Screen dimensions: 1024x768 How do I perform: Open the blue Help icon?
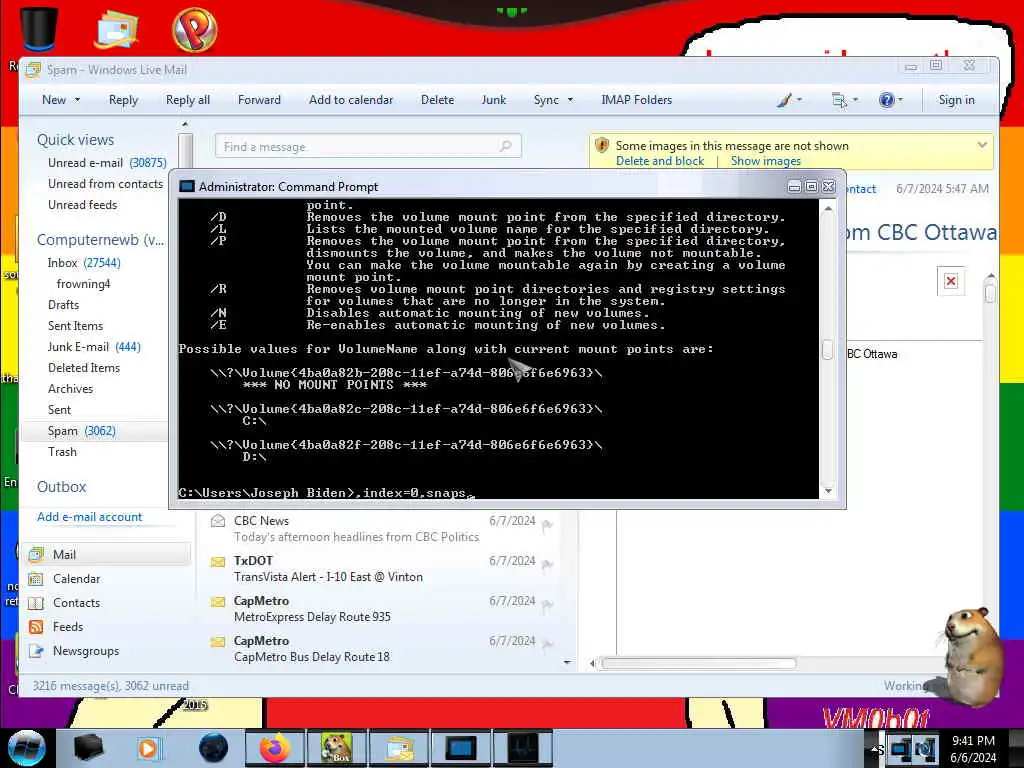(886, 100)
